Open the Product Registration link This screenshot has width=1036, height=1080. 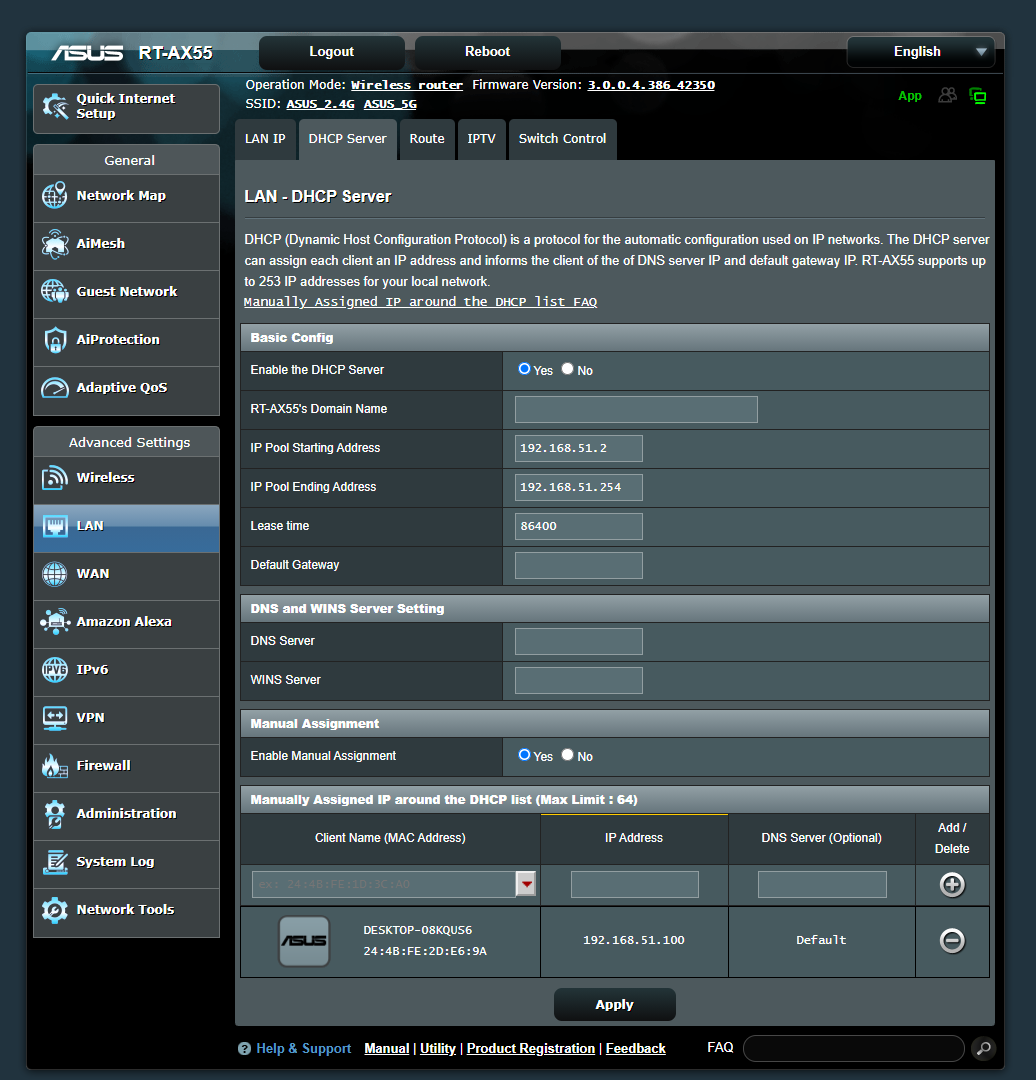pyautogui.click(x=531, y=1048)
